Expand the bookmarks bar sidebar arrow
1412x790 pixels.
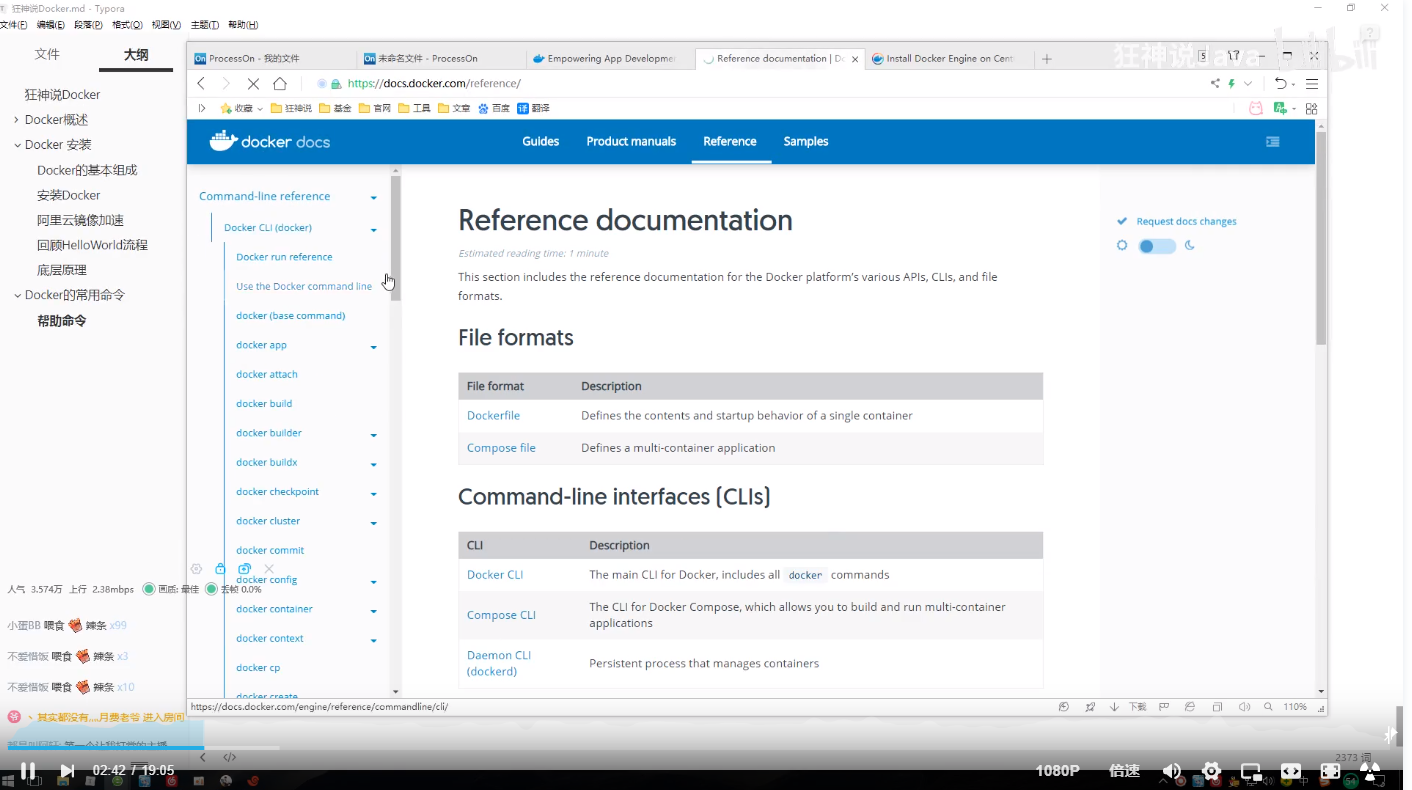(201, 108)
